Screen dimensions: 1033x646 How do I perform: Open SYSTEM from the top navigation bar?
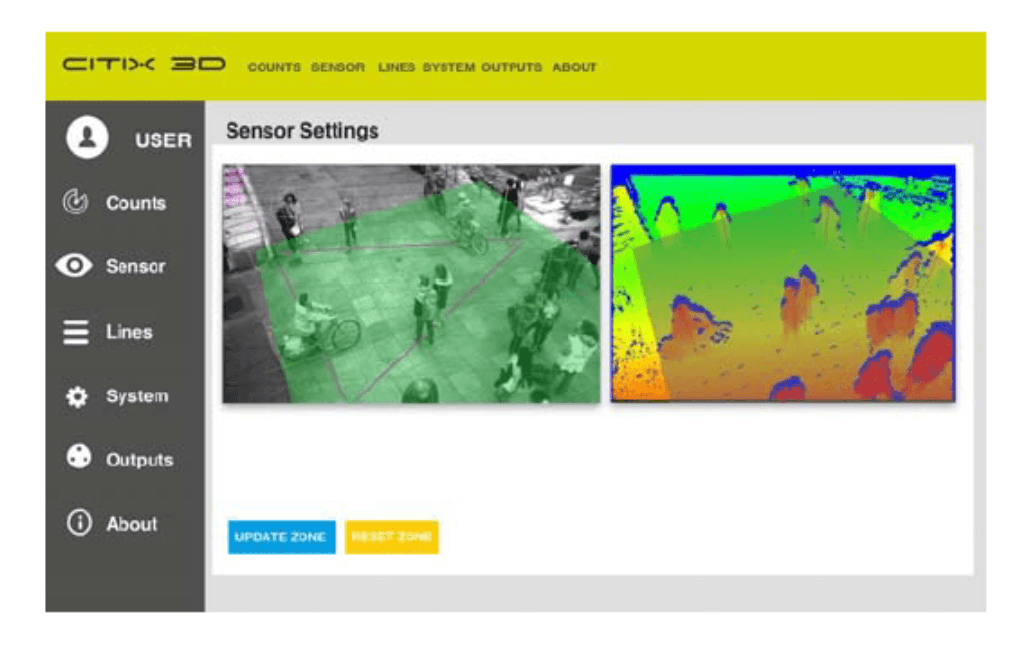[x=449, y=67]
